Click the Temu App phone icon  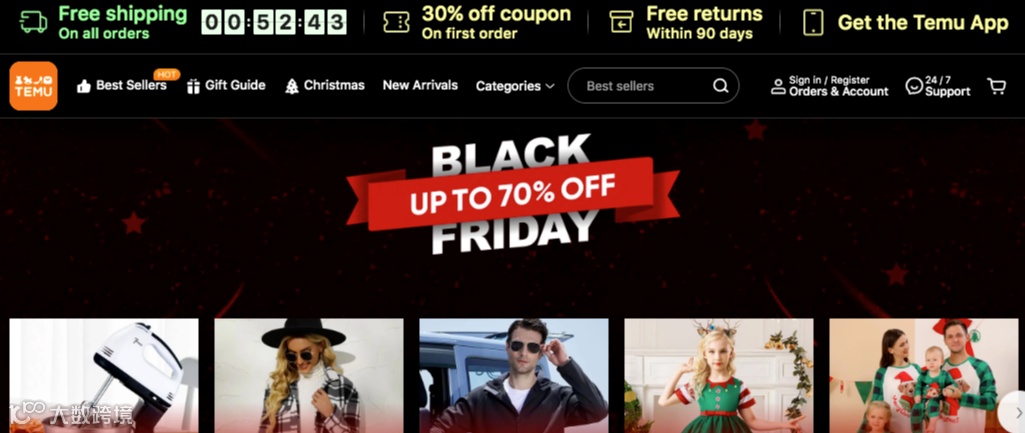click(813, 22)
